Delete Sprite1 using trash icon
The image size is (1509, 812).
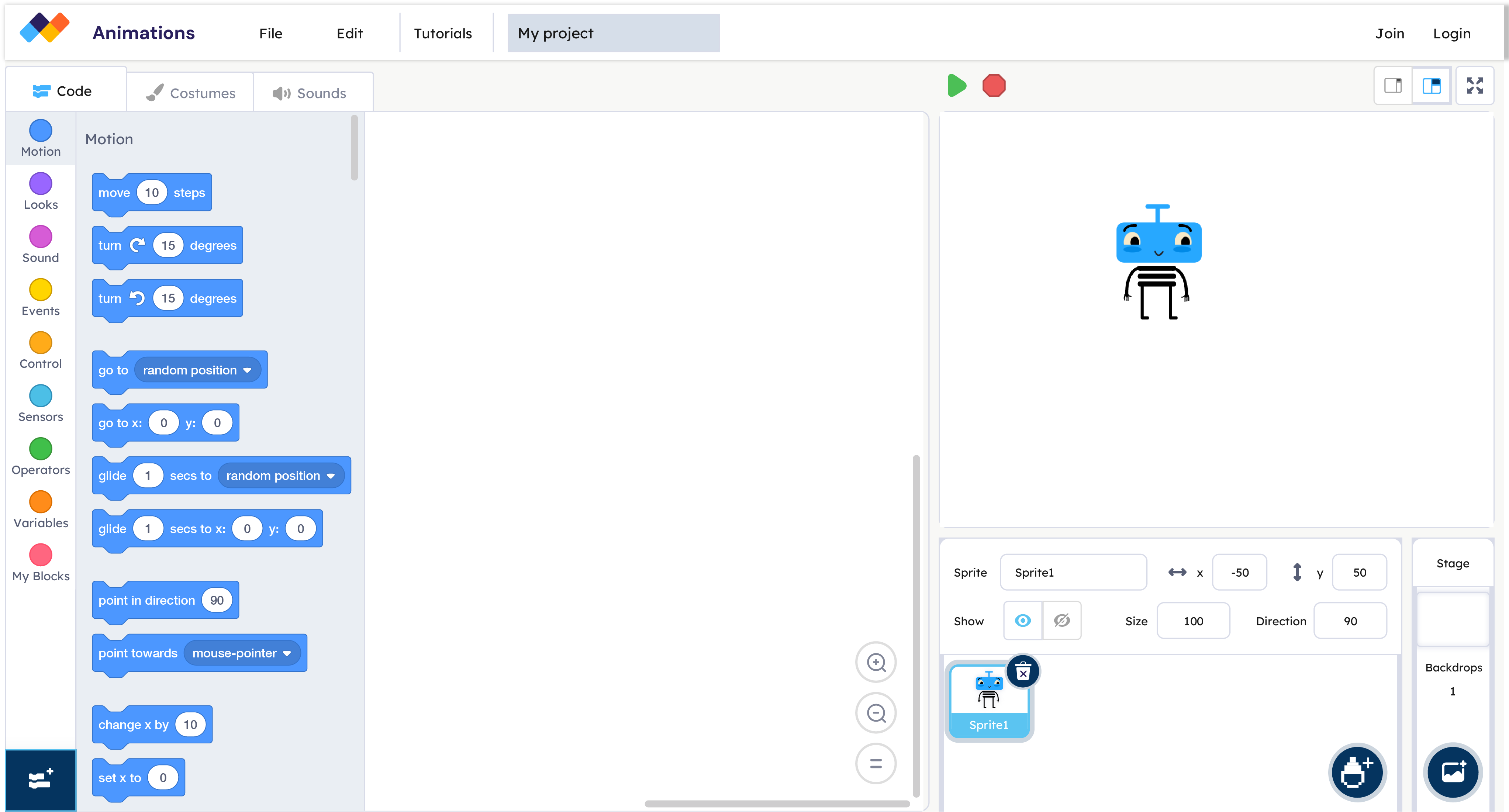[x=1023, y=672]
